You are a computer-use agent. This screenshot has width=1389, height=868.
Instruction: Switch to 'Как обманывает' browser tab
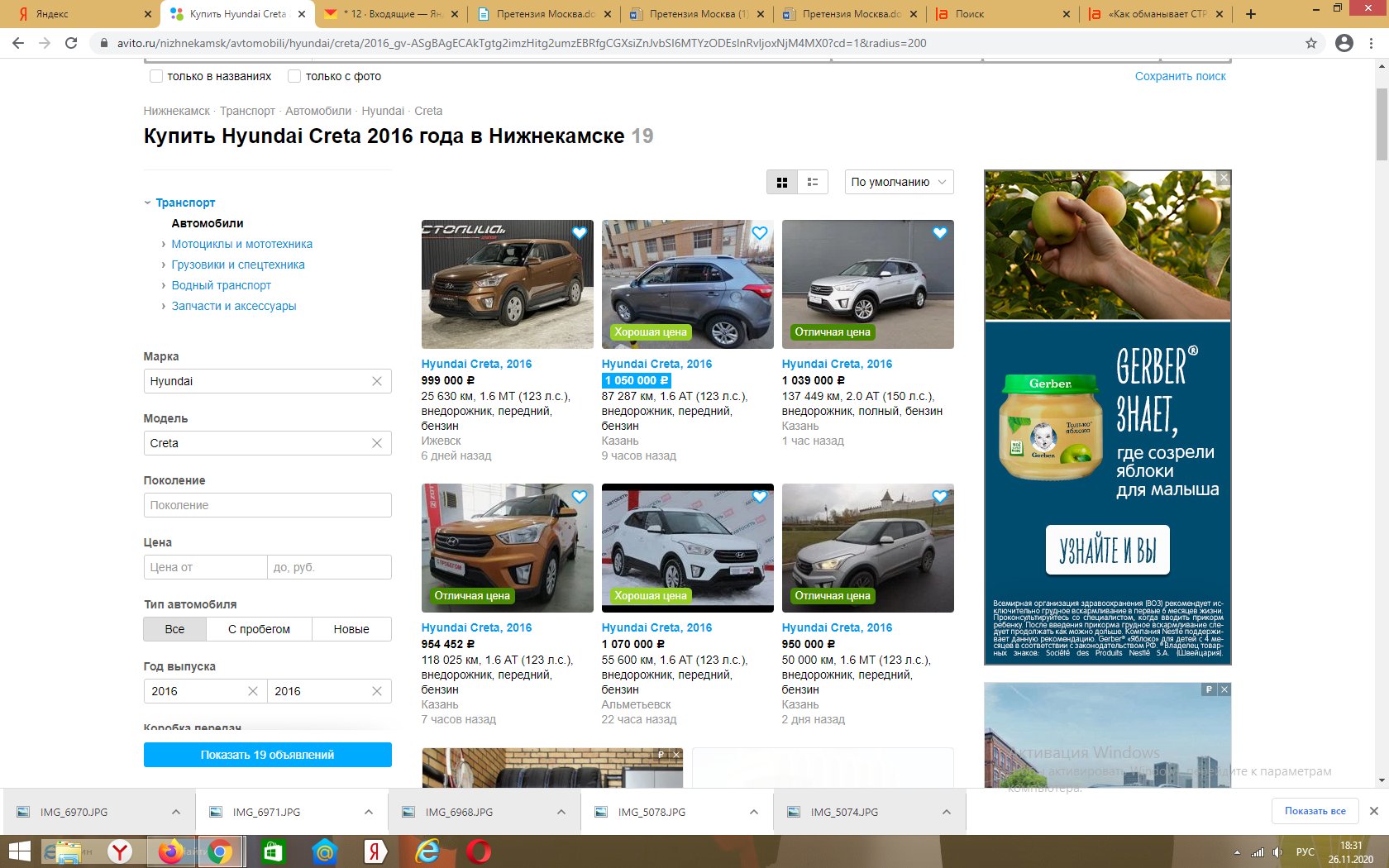click(x=1154, y=14)
